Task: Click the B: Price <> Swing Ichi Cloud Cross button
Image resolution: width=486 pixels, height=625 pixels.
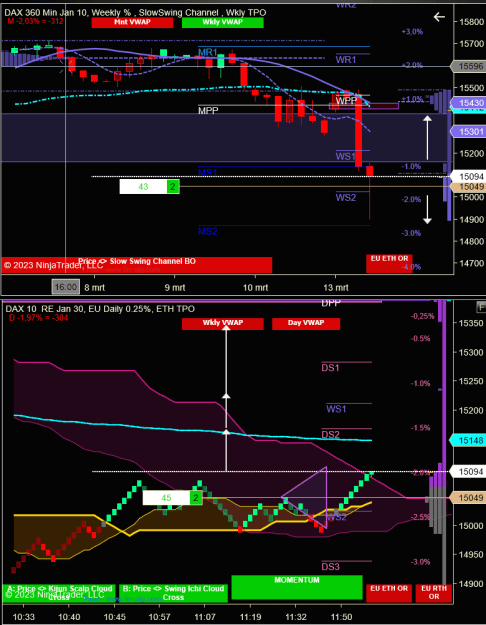Action: point(173,593)
